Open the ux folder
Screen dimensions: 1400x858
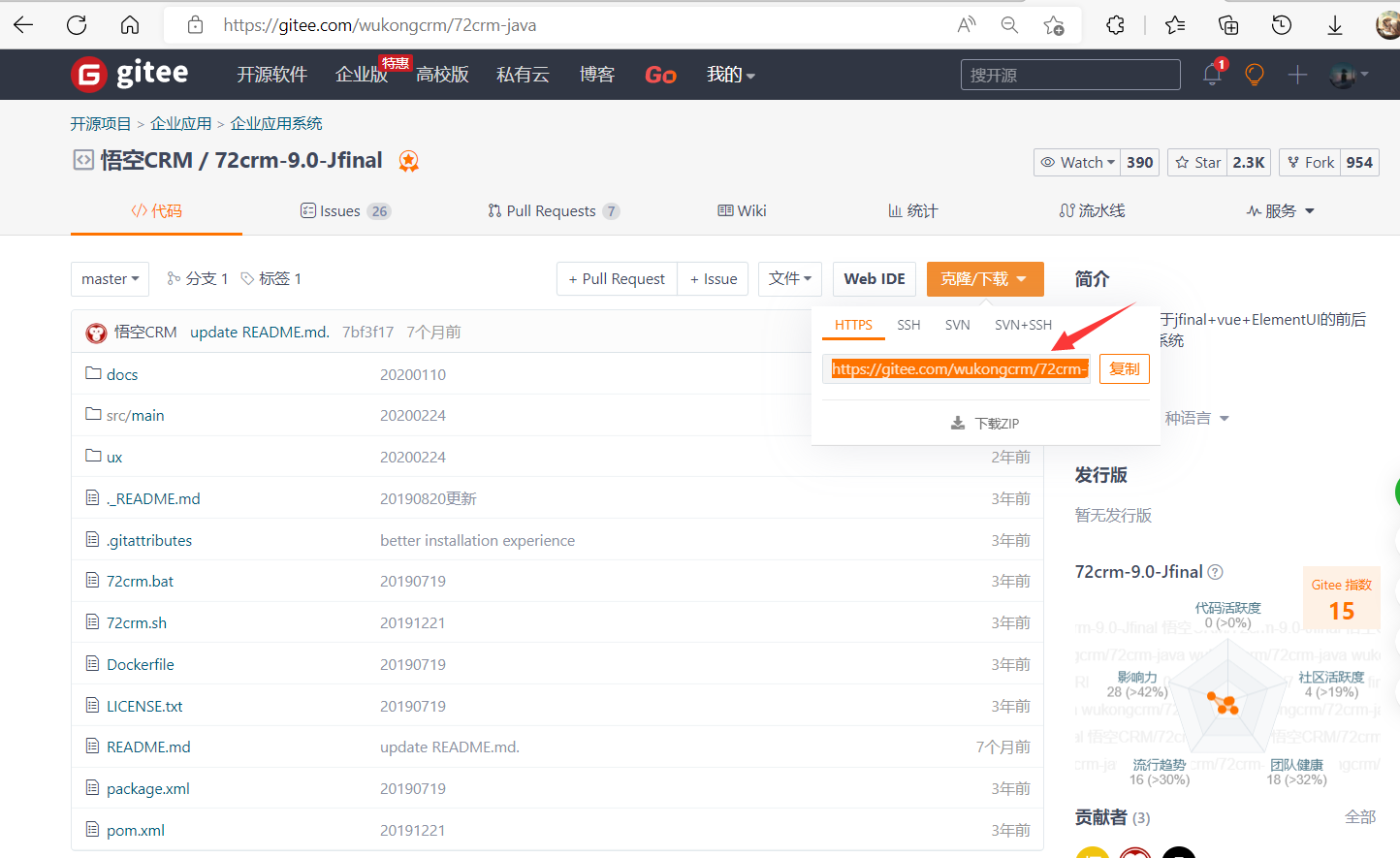pyautogui.click(x=114, y=457)
